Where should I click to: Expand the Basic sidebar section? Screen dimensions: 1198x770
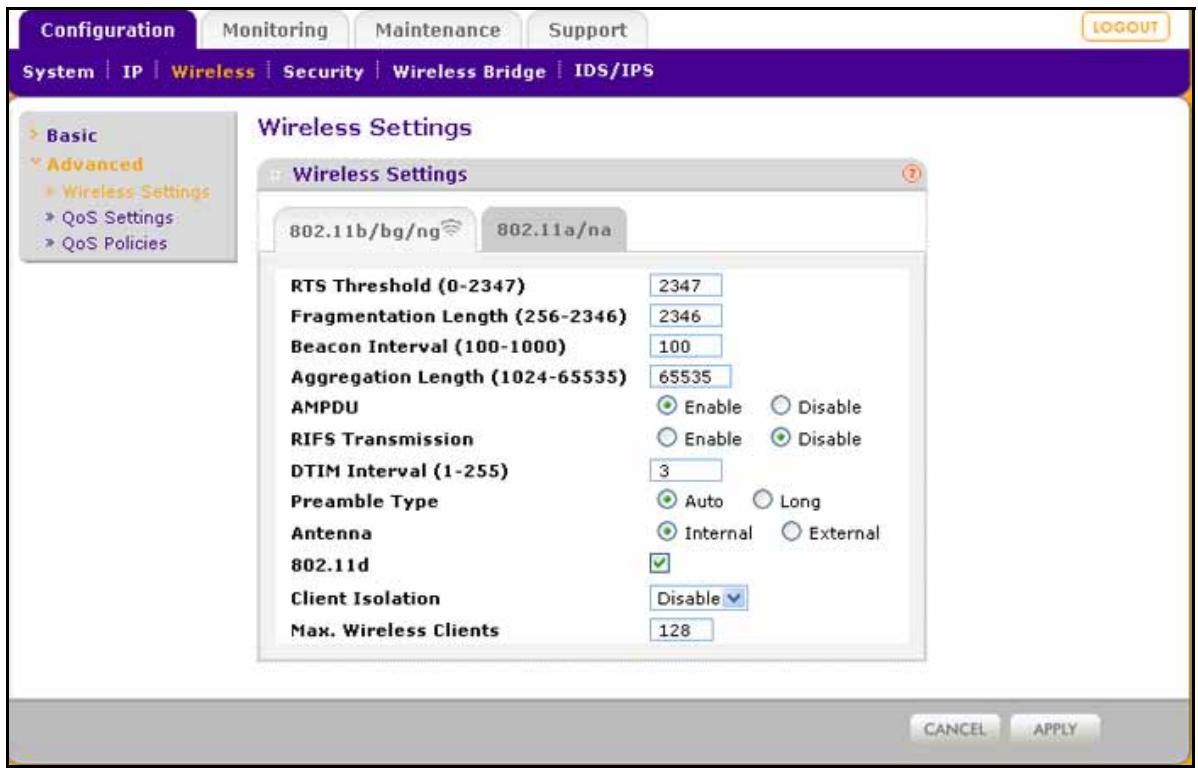click(x=72, y=136)
